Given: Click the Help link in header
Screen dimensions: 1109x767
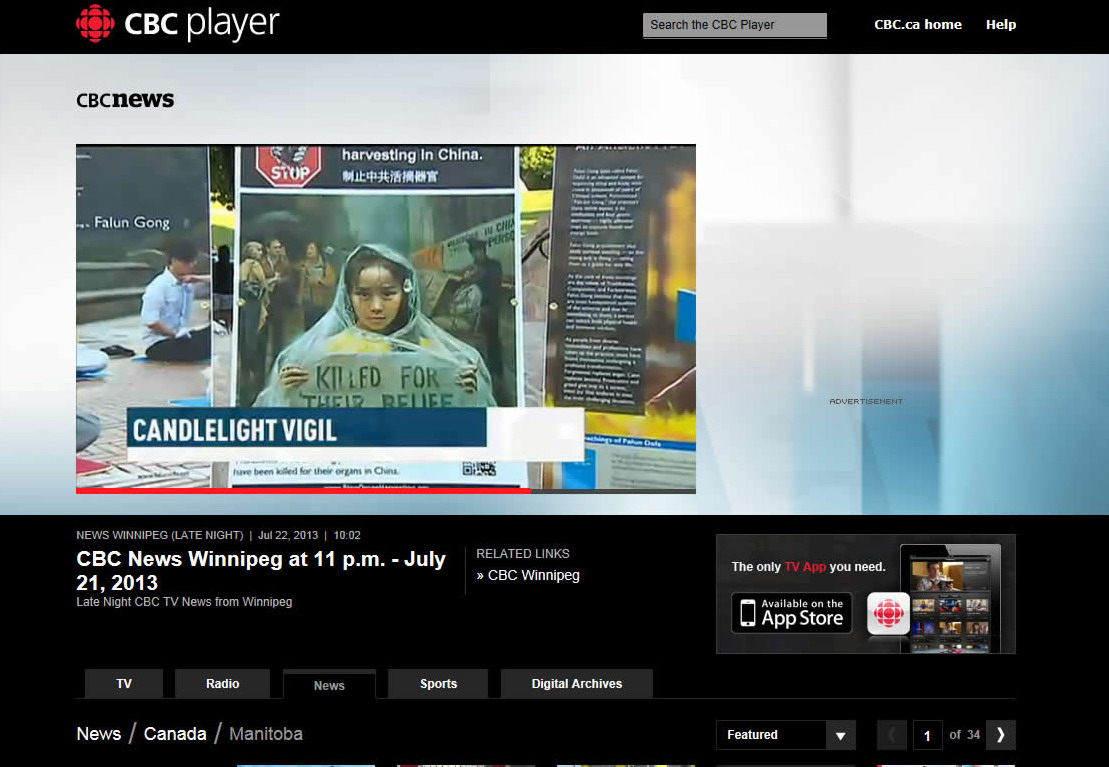Looking at the screenshot, I should [x=1000, y=25].
